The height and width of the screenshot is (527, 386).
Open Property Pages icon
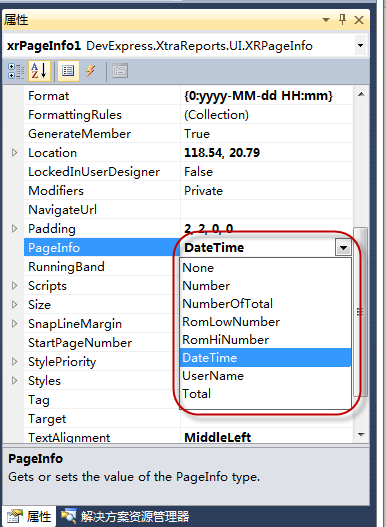click(x=120, y=71)
